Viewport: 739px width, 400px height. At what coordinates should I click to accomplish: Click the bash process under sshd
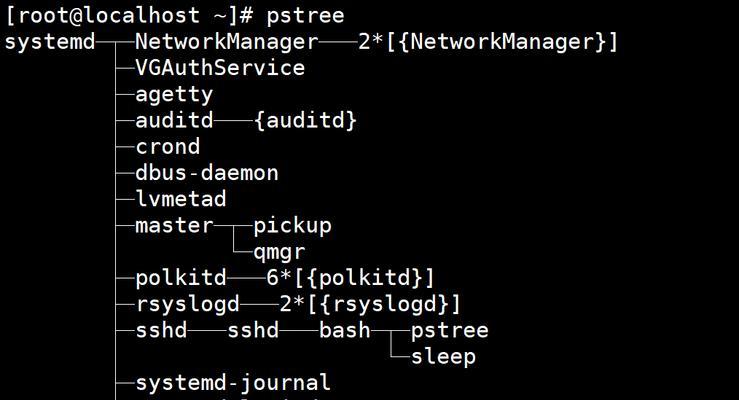point(345,330)
